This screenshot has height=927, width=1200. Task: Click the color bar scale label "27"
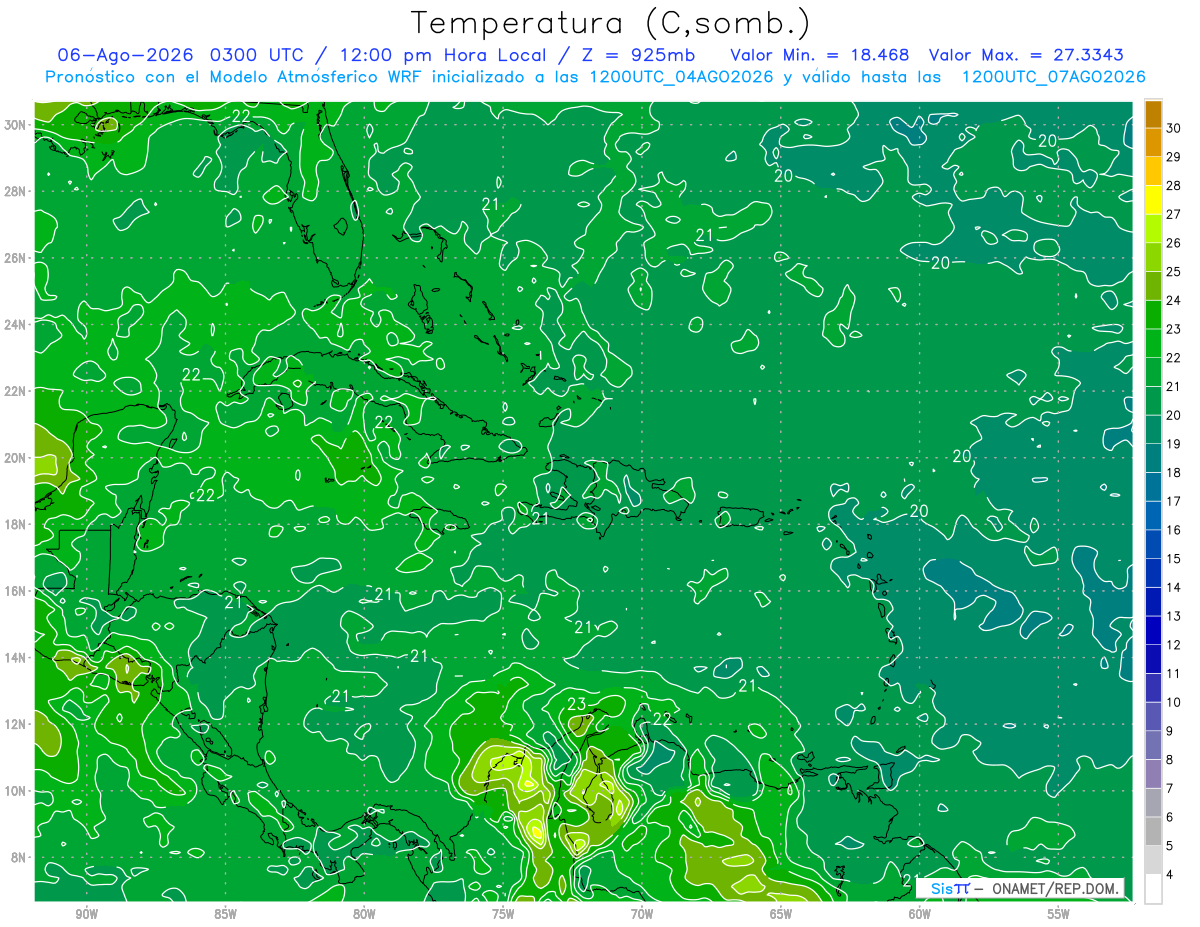(x=1174, y=214)
